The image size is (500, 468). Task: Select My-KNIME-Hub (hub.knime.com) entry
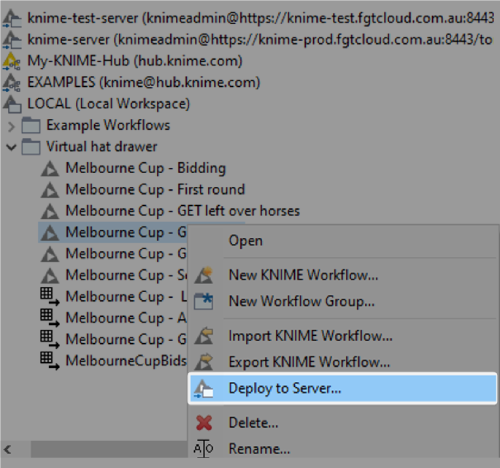click(x=135, y=61)
